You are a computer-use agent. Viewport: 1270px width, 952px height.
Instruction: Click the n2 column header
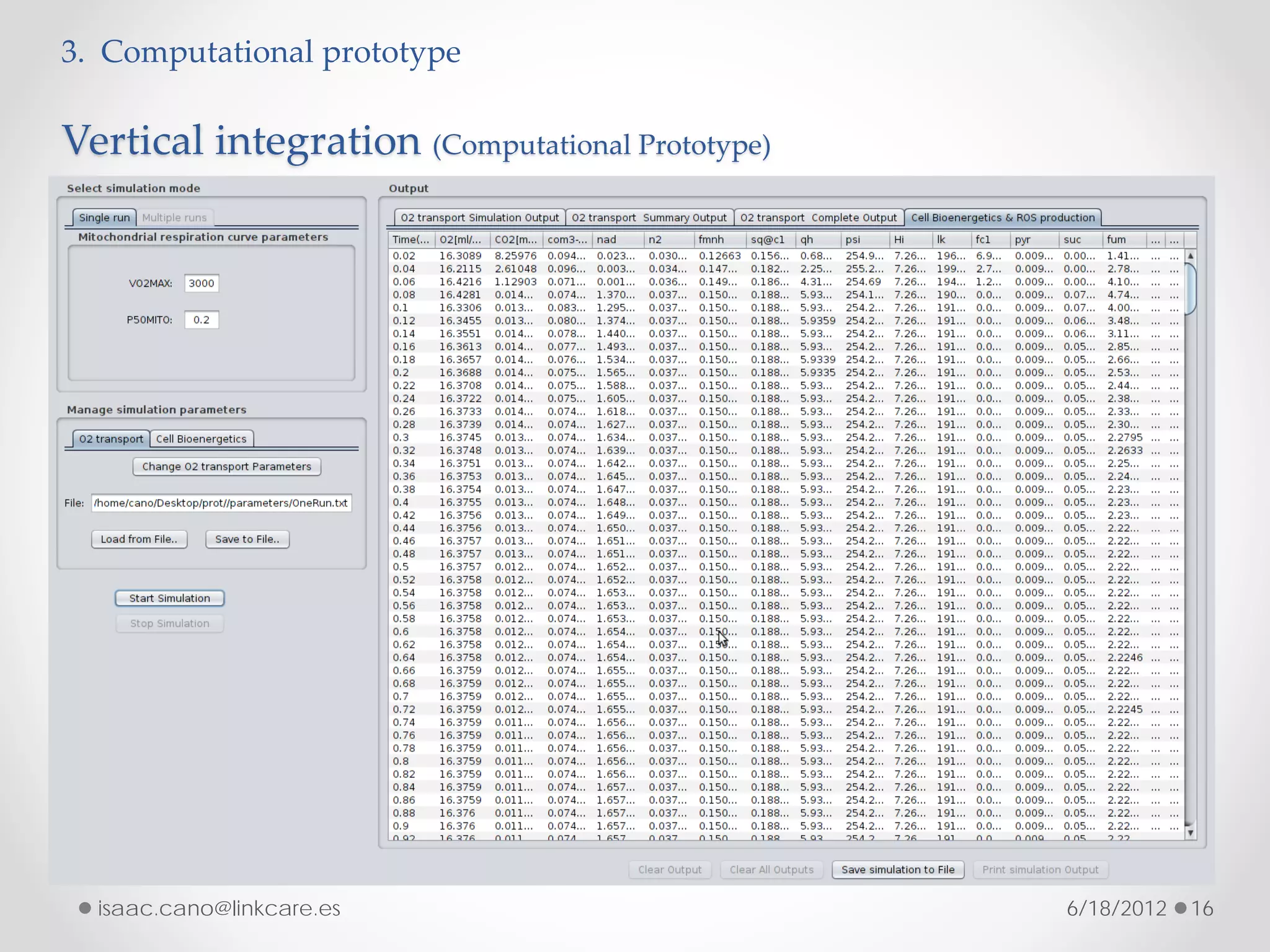pos(669,240)
